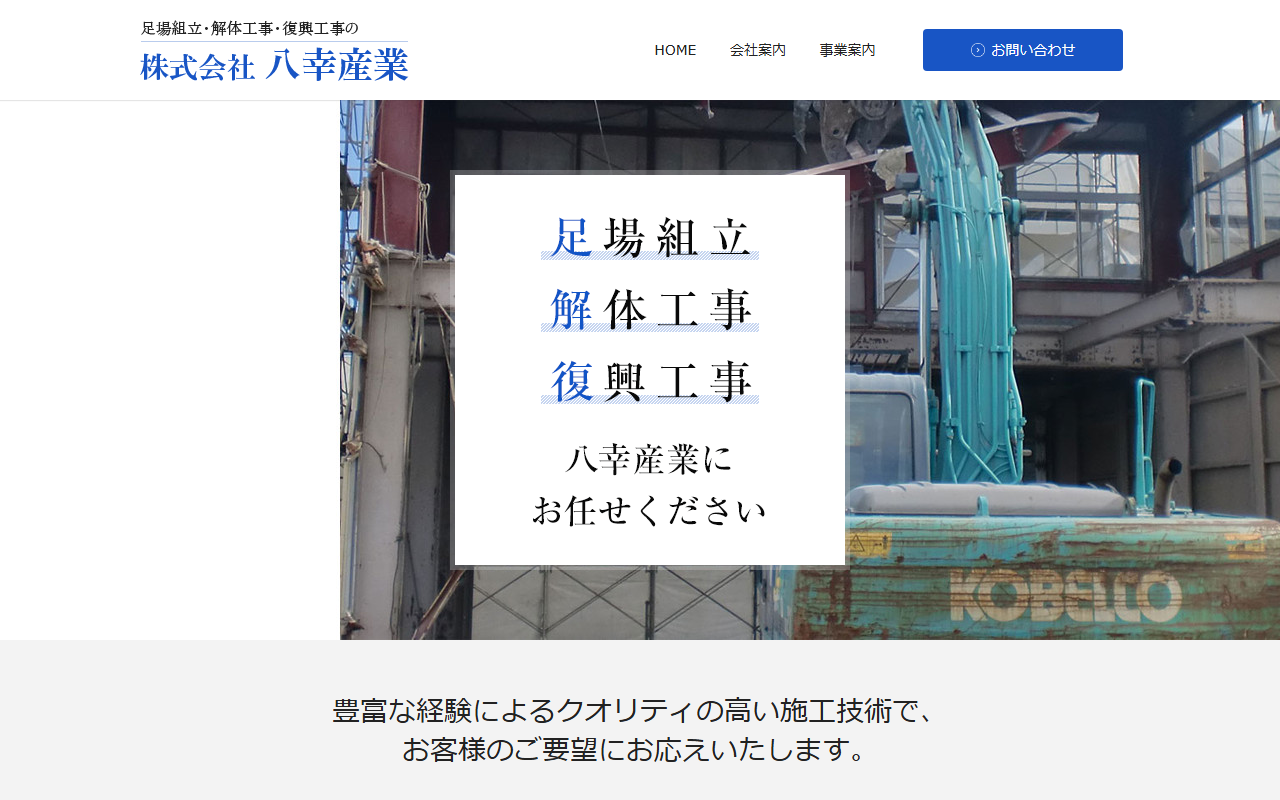Click the 八幸産業に text line
The height and width of the screenshot is (800, 1280).
(x=649, y=459)
